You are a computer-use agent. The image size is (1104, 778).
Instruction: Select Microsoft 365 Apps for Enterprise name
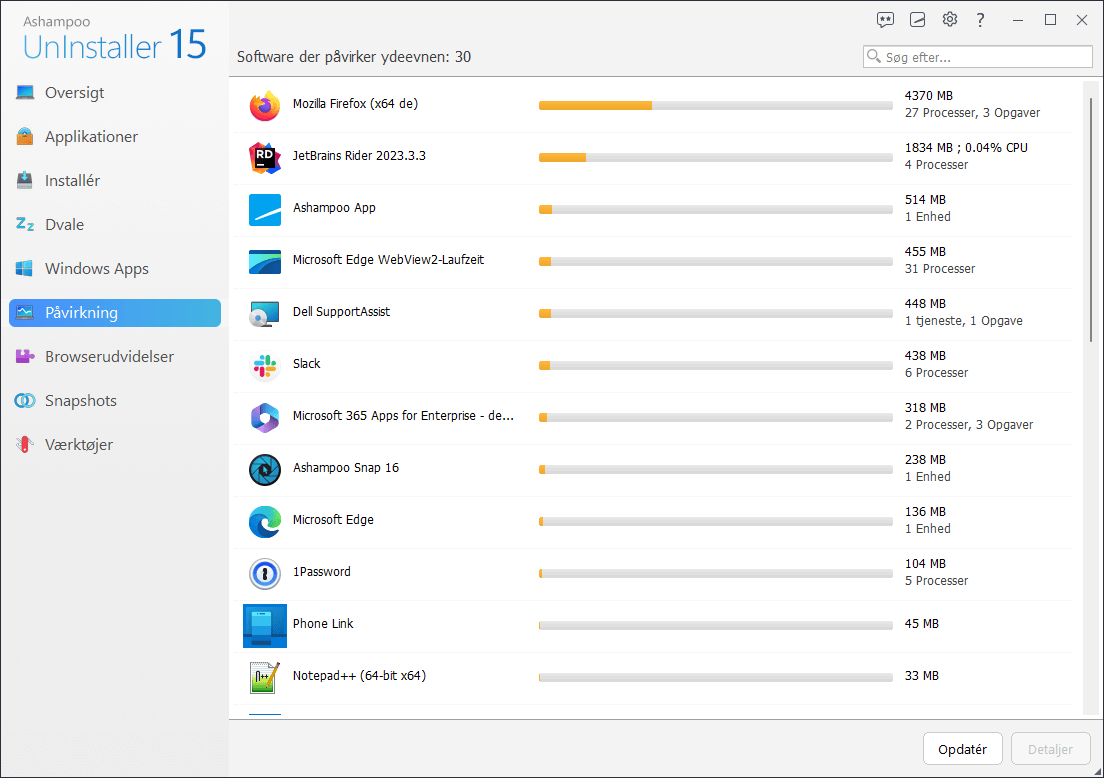click(x=403, y=415)
